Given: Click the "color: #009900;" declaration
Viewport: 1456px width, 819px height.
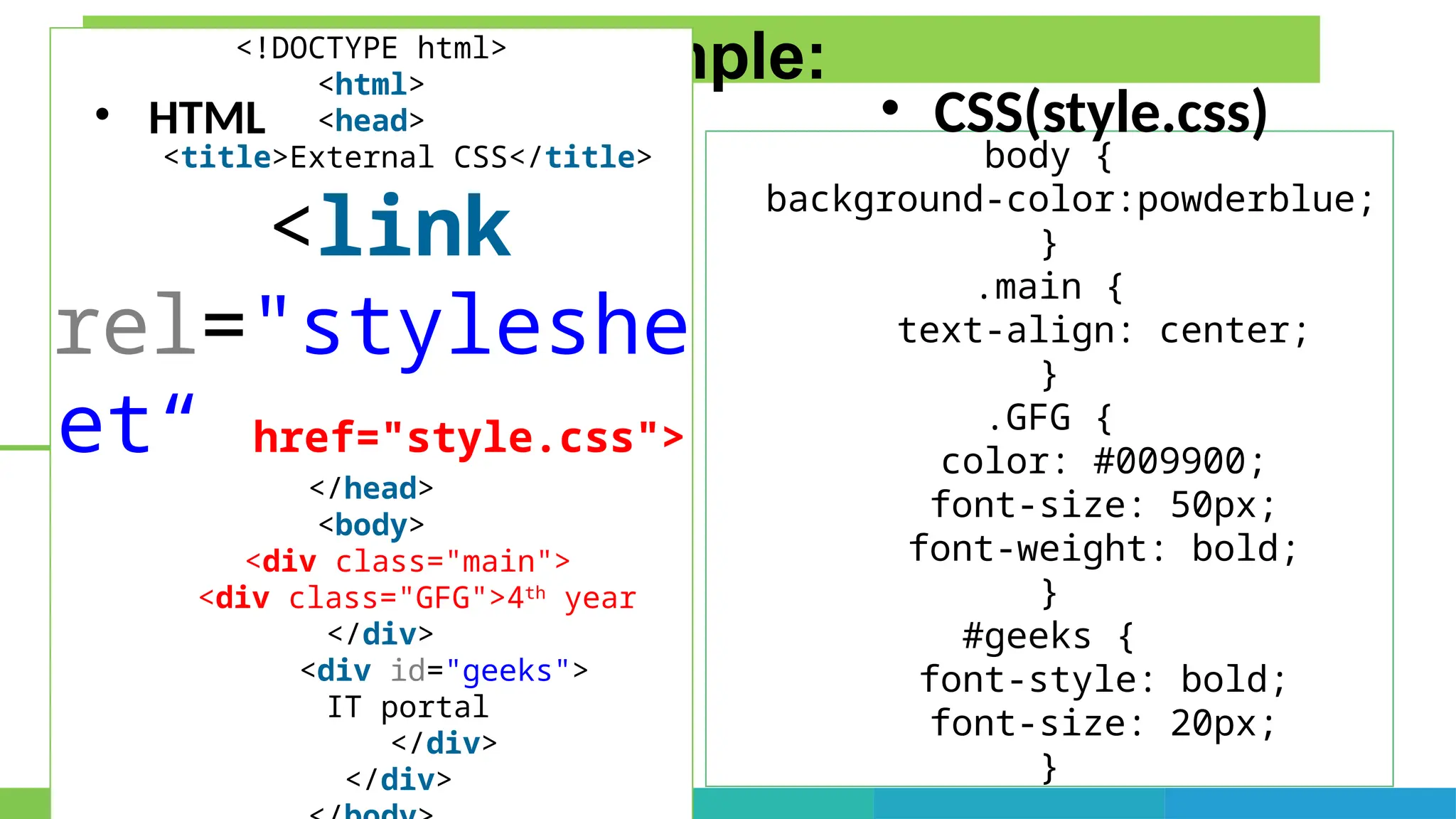Looking at the screenshot, I should (x=1103, y=461).
